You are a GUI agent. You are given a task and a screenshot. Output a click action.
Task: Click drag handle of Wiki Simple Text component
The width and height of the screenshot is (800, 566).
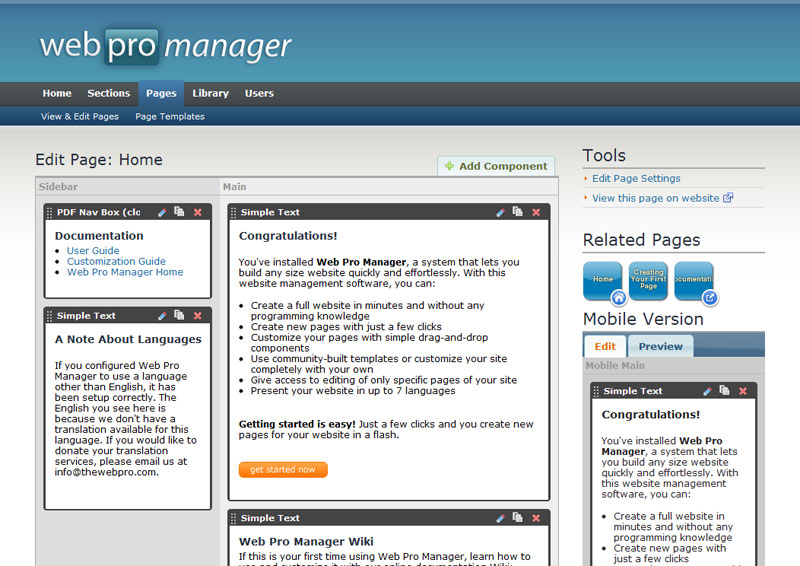[x=234, y=518]
